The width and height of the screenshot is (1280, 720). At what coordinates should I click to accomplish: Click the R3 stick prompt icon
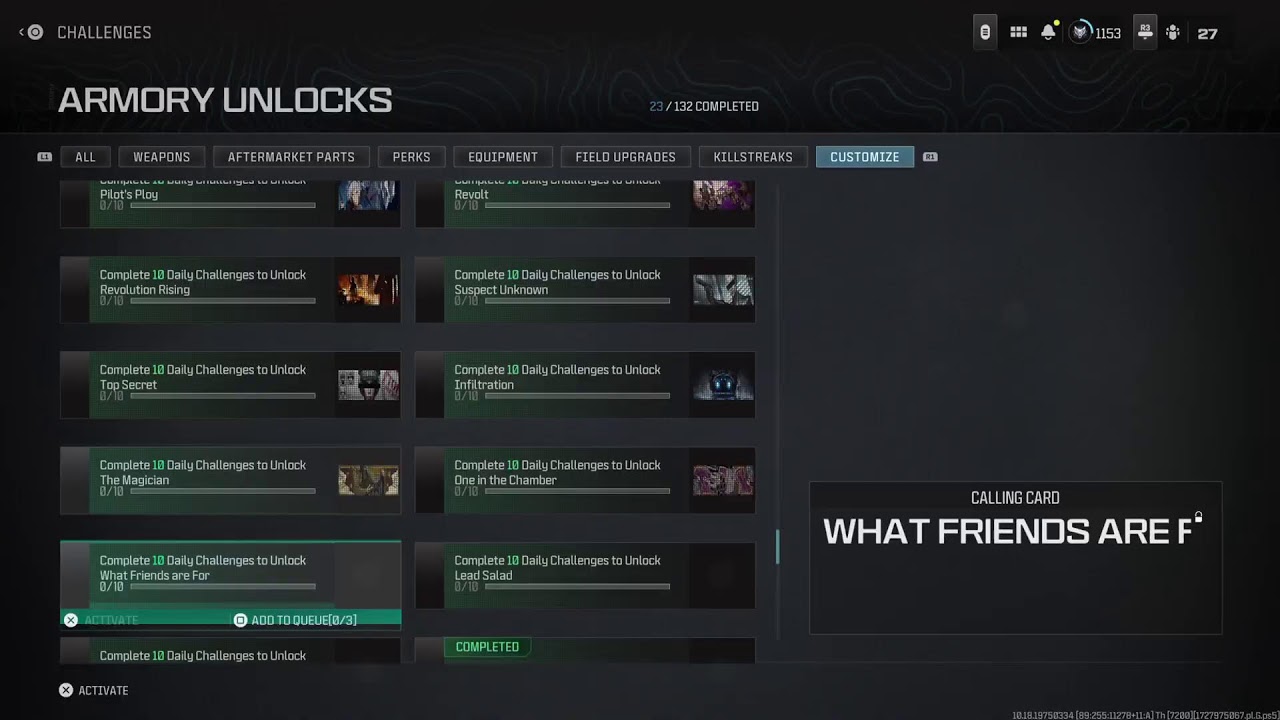[1145, 32]
